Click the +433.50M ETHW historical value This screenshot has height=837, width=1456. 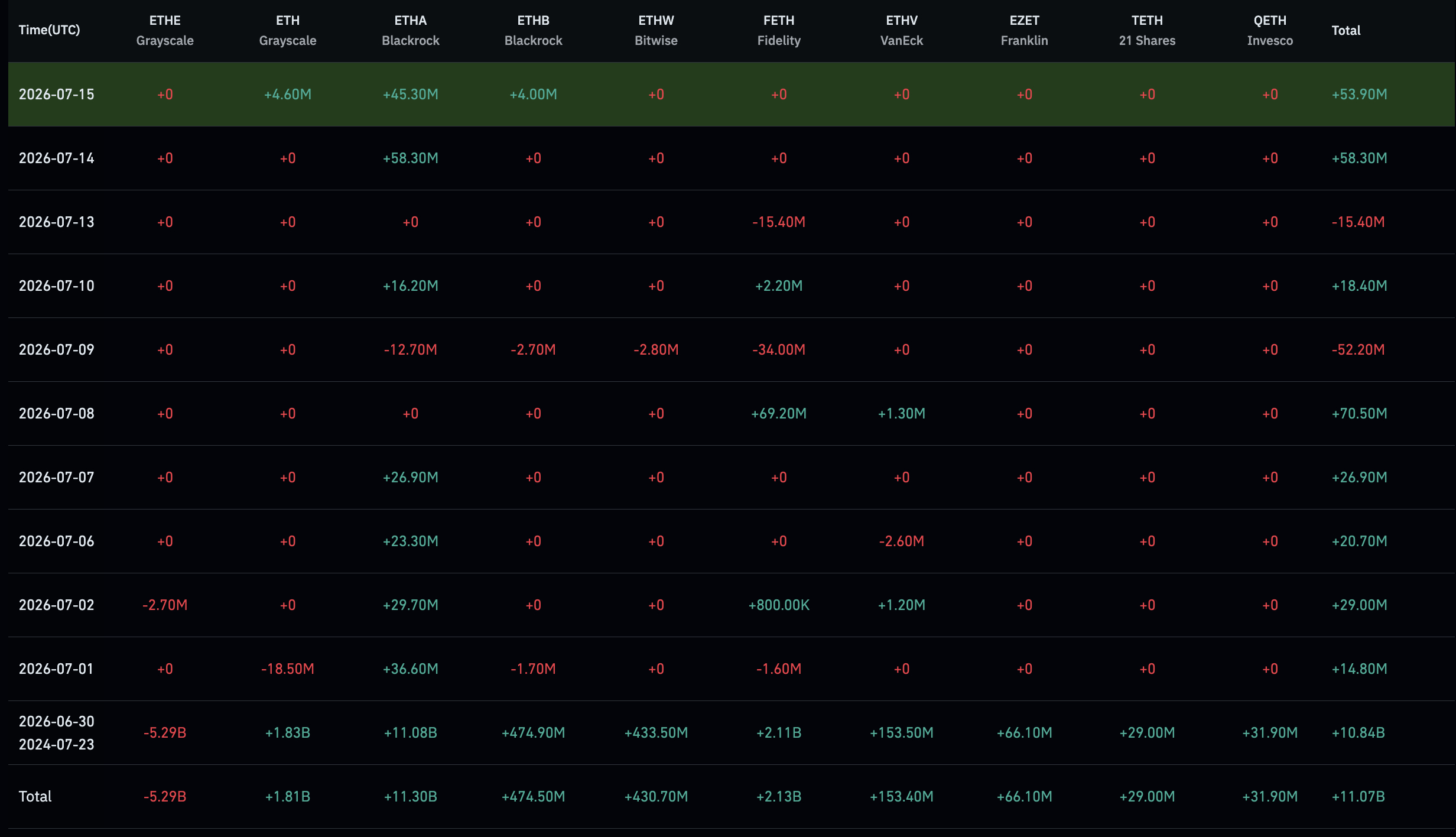coord(656,733)
